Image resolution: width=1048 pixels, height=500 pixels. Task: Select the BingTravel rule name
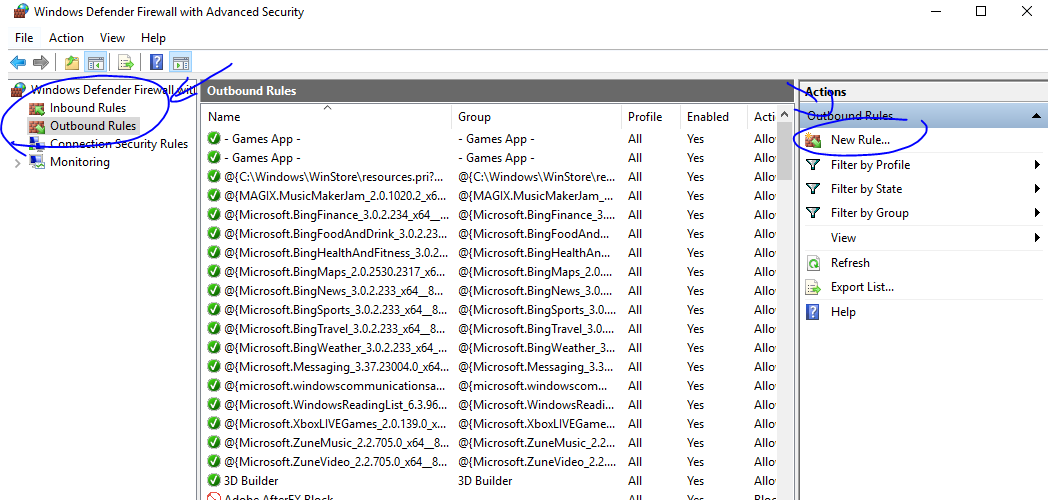(x=336, y=329)
